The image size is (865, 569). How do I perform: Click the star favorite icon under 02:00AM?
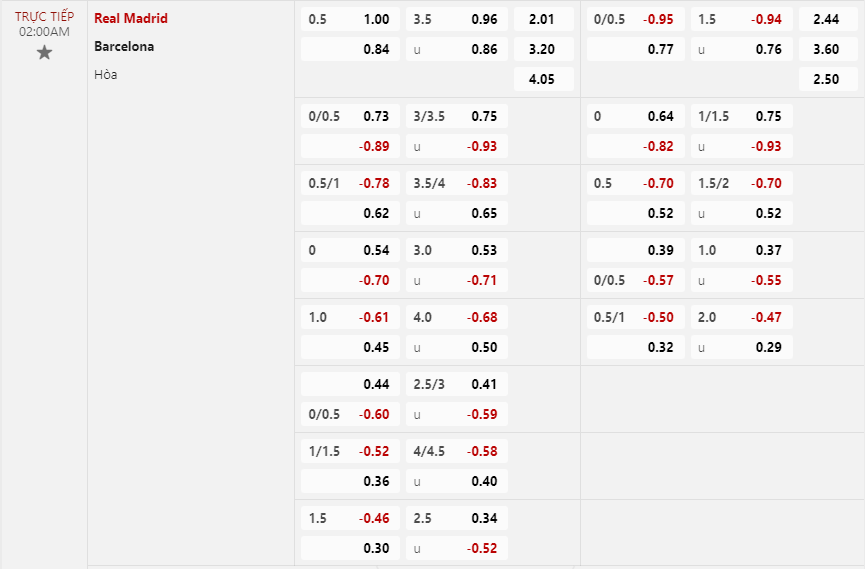44,52
